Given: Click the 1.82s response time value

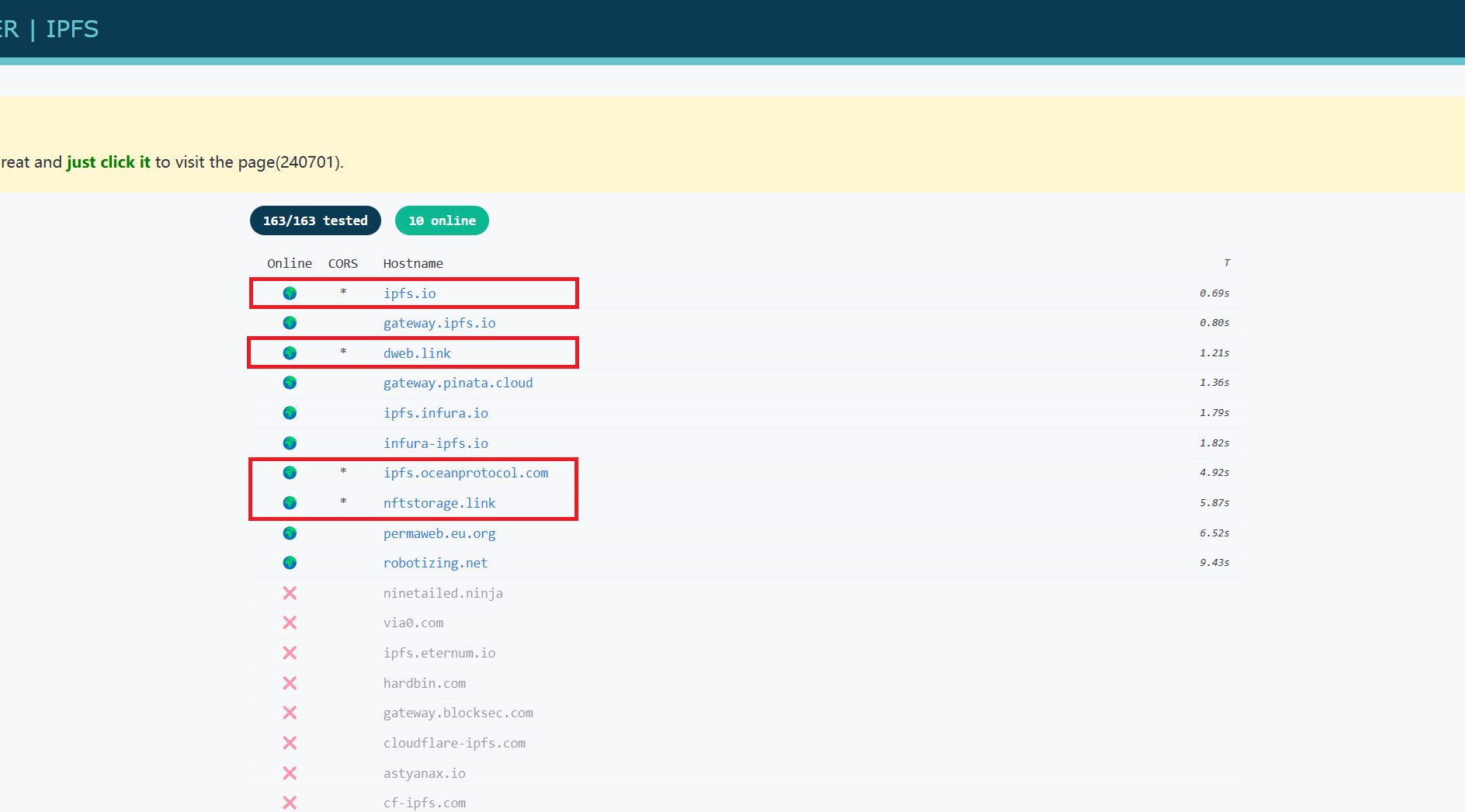Looking at the screenshot, I should [x=1214, y=443].
